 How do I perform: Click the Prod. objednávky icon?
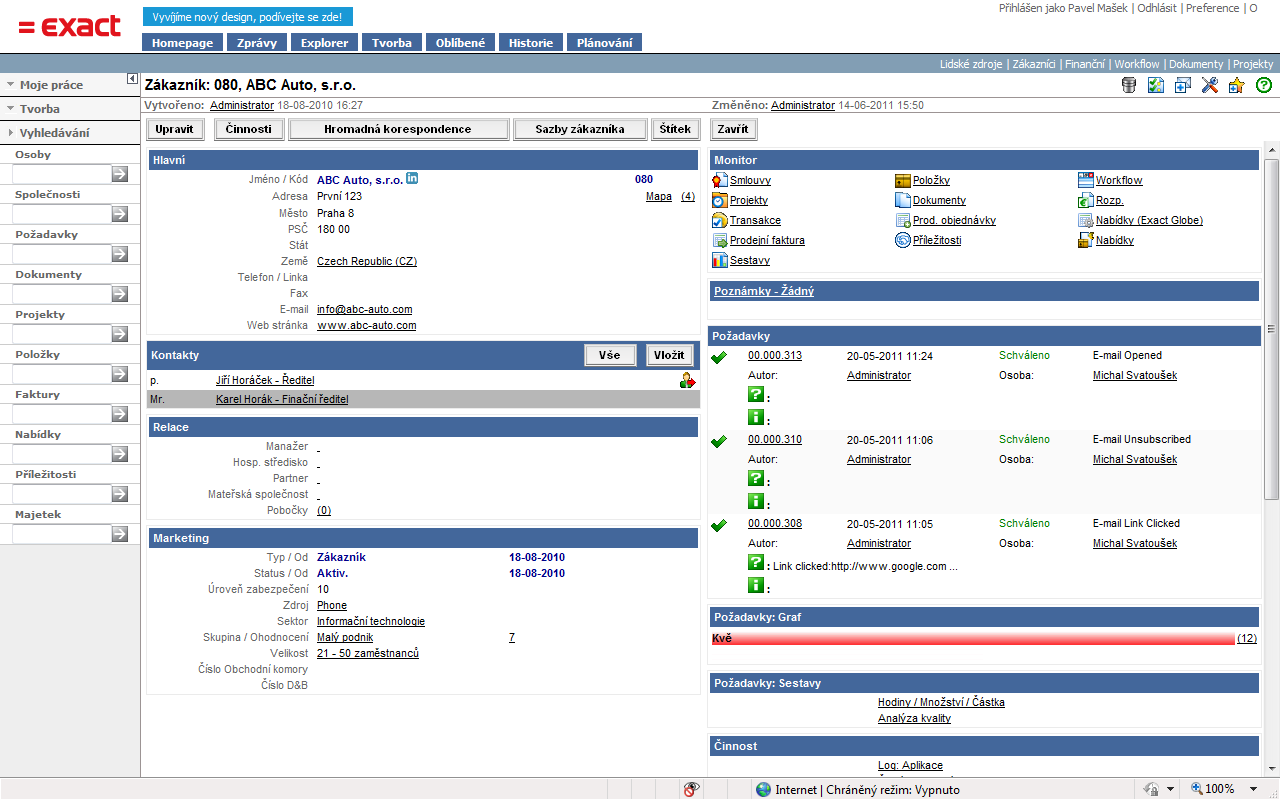pos(903,220)
